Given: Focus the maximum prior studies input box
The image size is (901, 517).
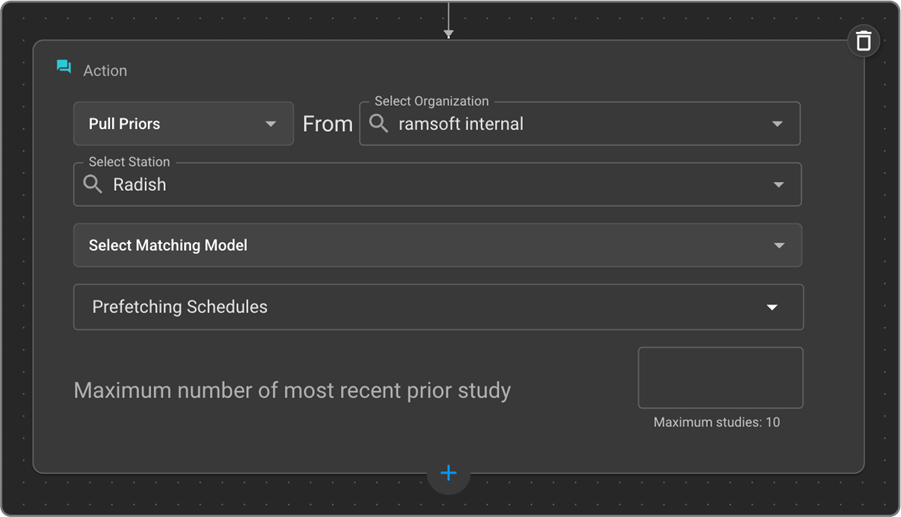Looking at the screenshot, I should point(720,378).
